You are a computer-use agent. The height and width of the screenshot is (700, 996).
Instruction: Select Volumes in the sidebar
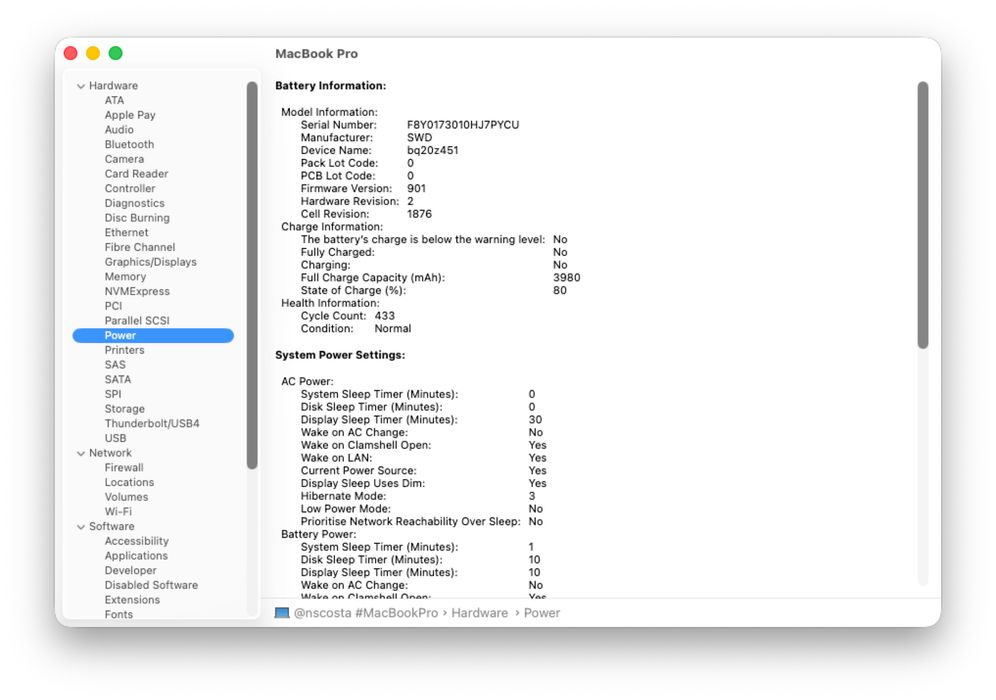126,497
